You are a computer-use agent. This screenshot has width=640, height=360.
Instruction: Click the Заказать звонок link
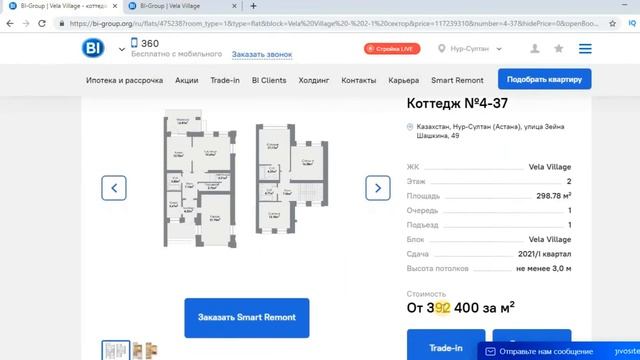[262, 54]
